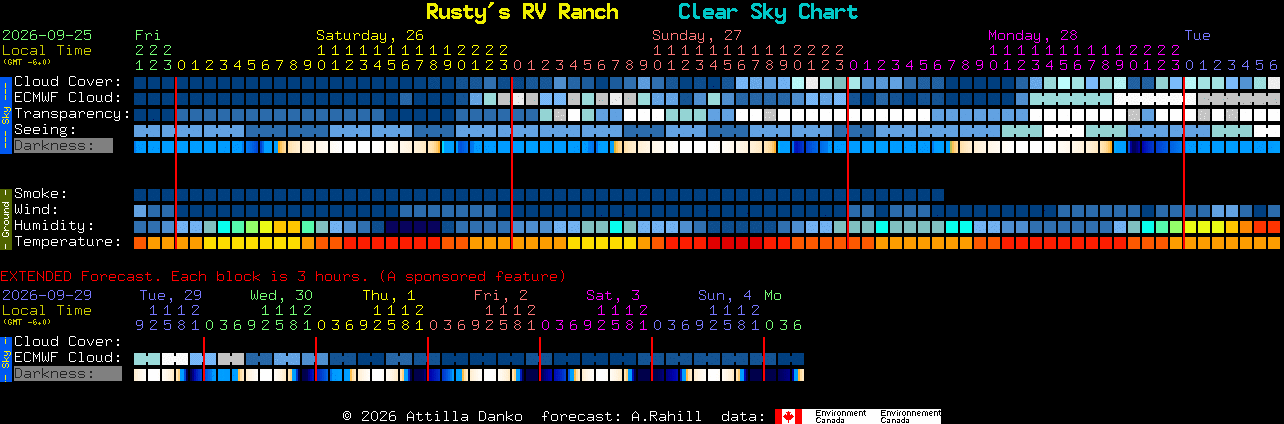Select the Humidity row label
Image resolution: width=1284 pixels, height=424 pixels.
click(x=54, y=225)
